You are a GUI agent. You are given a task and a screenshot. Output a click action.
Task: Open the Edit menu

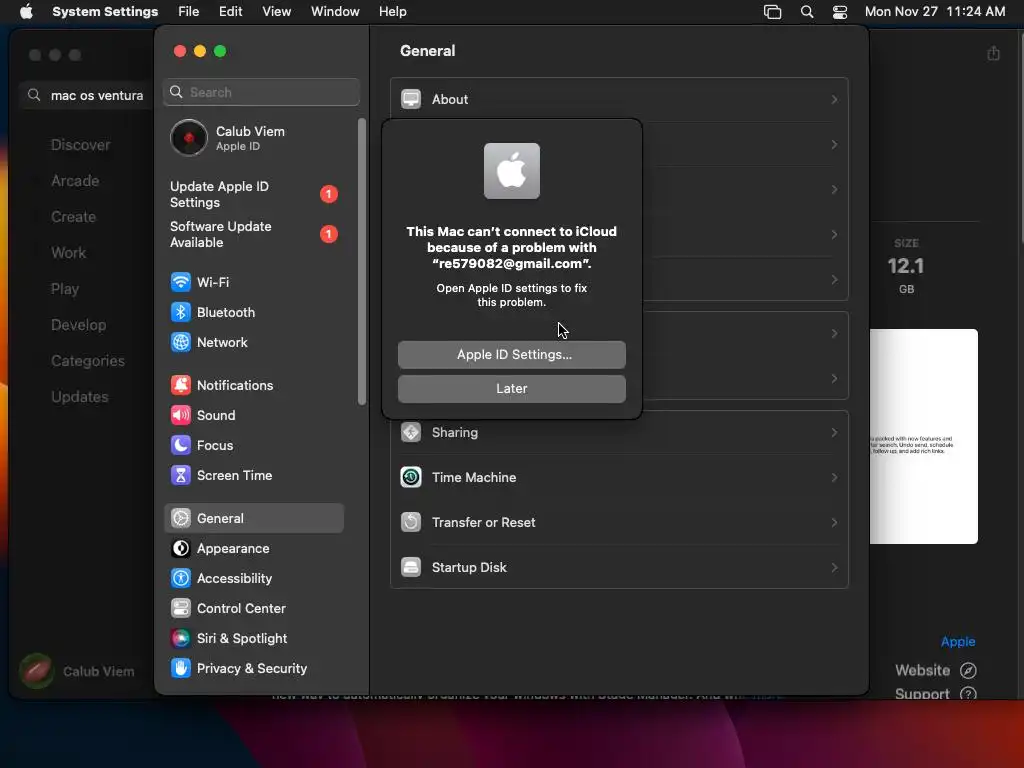[x=231, y=12]
